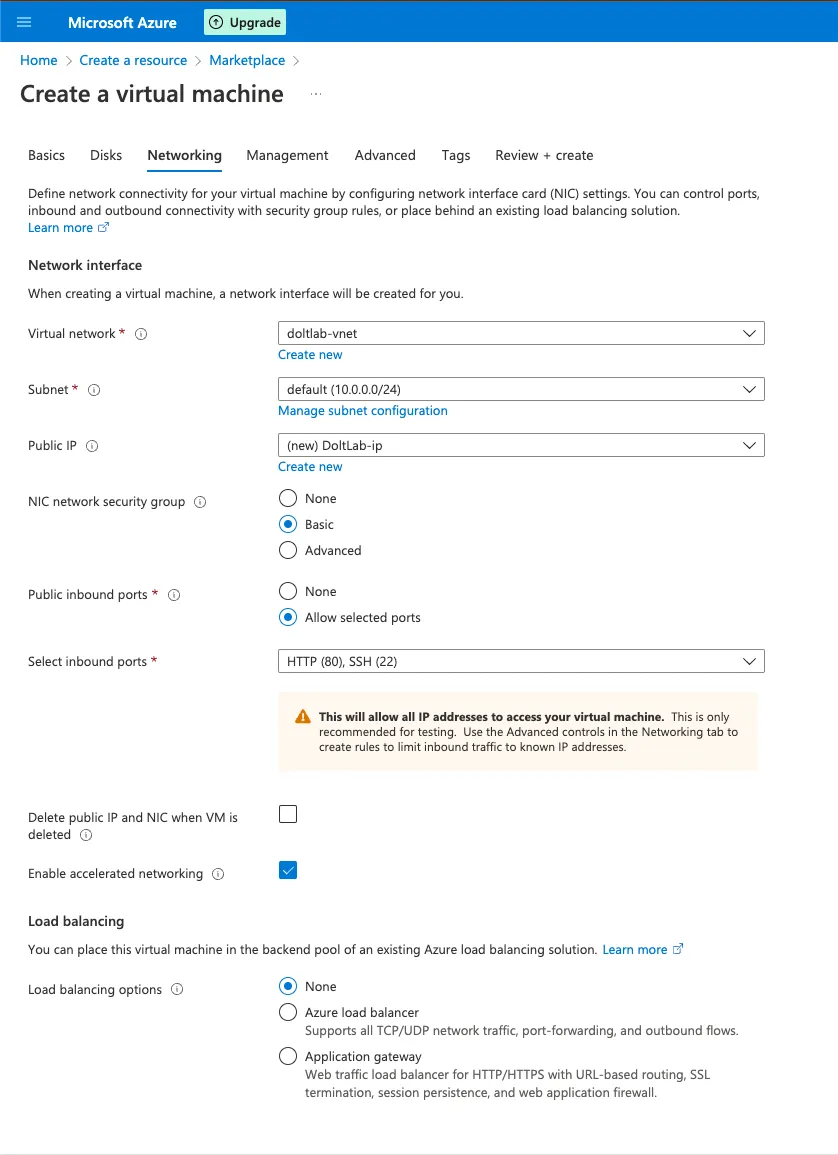838x1155 pixels.
Task: Click the Public IP info icon
Action: pos(94,445)
